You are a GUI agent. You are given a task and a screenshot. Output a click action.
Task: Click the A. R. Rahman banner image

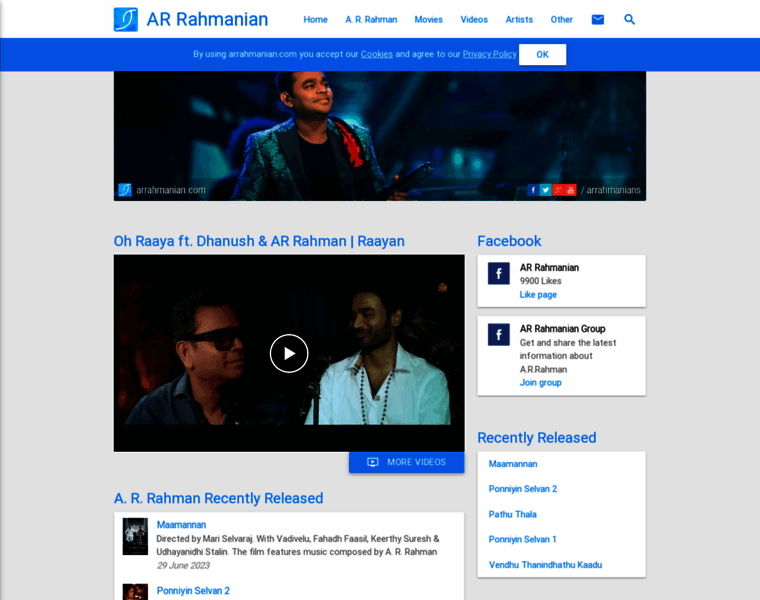380,136
